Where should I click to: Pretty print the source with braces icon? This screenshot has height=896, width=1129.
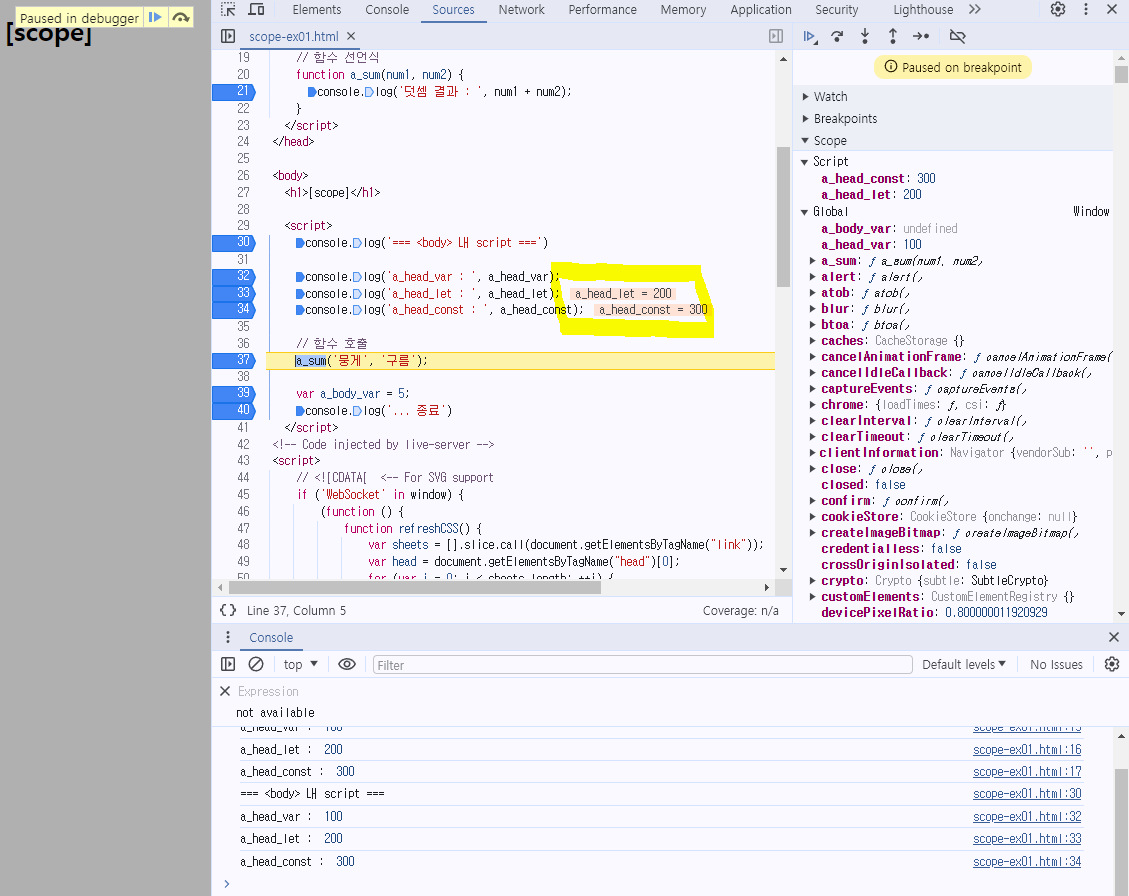tap(228, 610)
